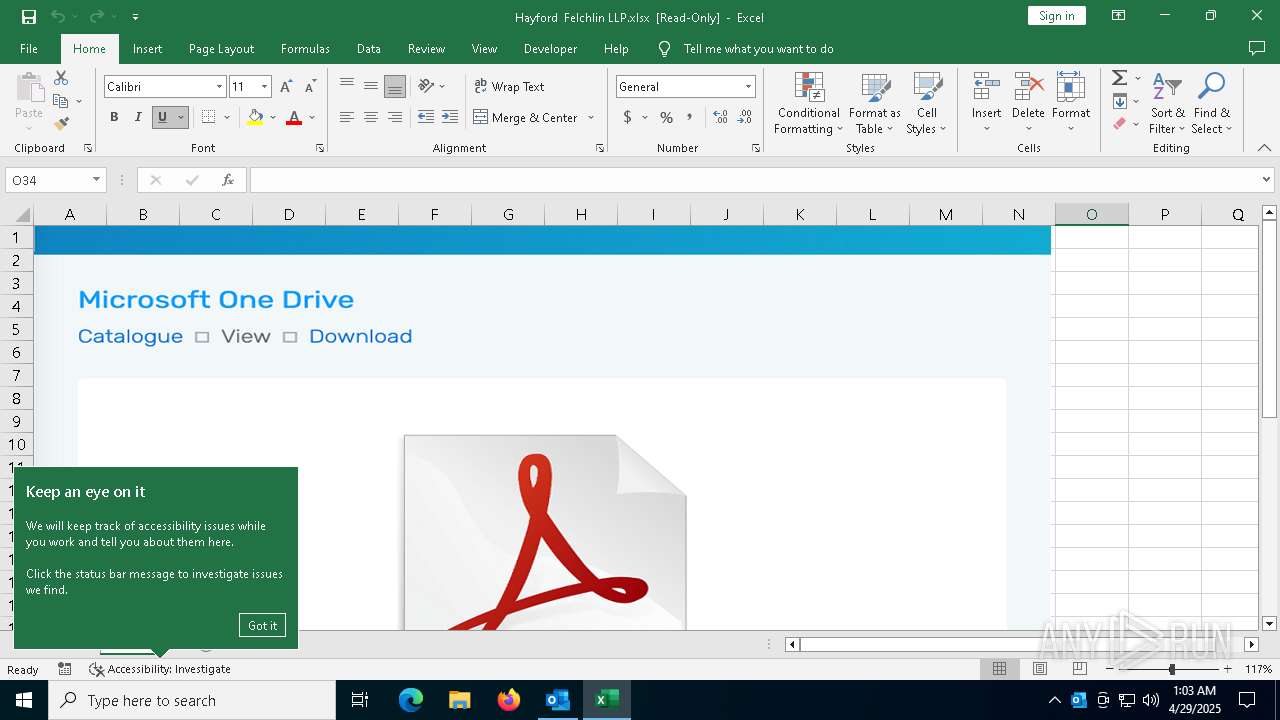This screenshot has width=1280, height=720.
Task: Align text left
Action: pyautogui.click(x=347, y=117)
